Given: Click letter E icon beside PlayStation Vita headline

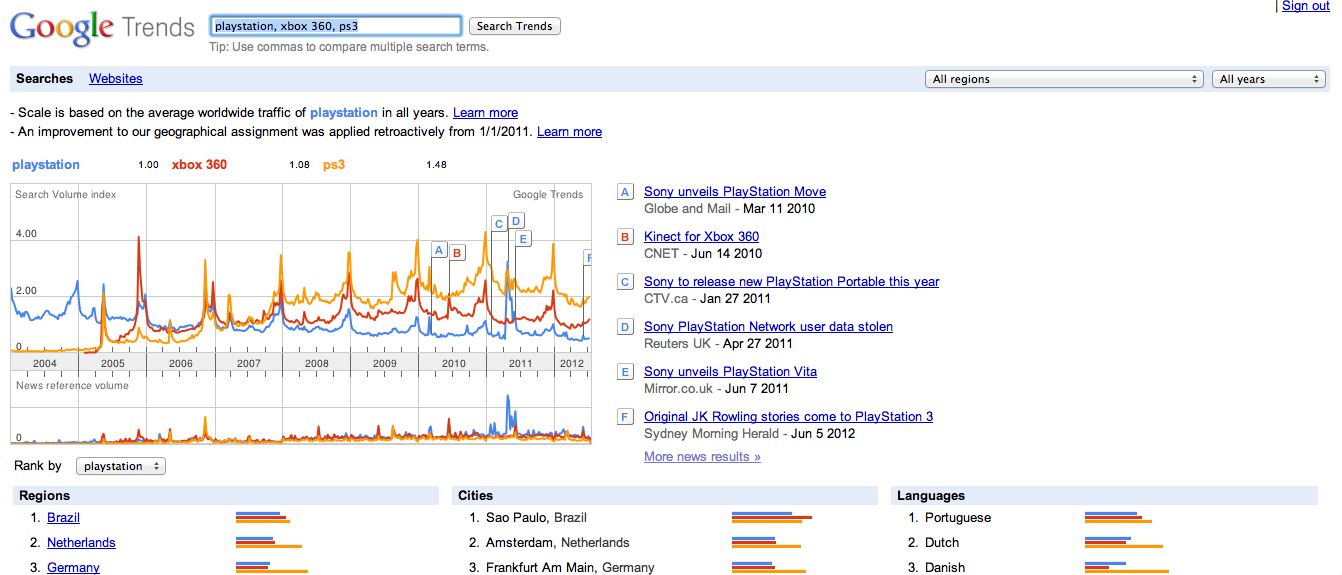Looking at the screenshot, I should pos(625,372).
